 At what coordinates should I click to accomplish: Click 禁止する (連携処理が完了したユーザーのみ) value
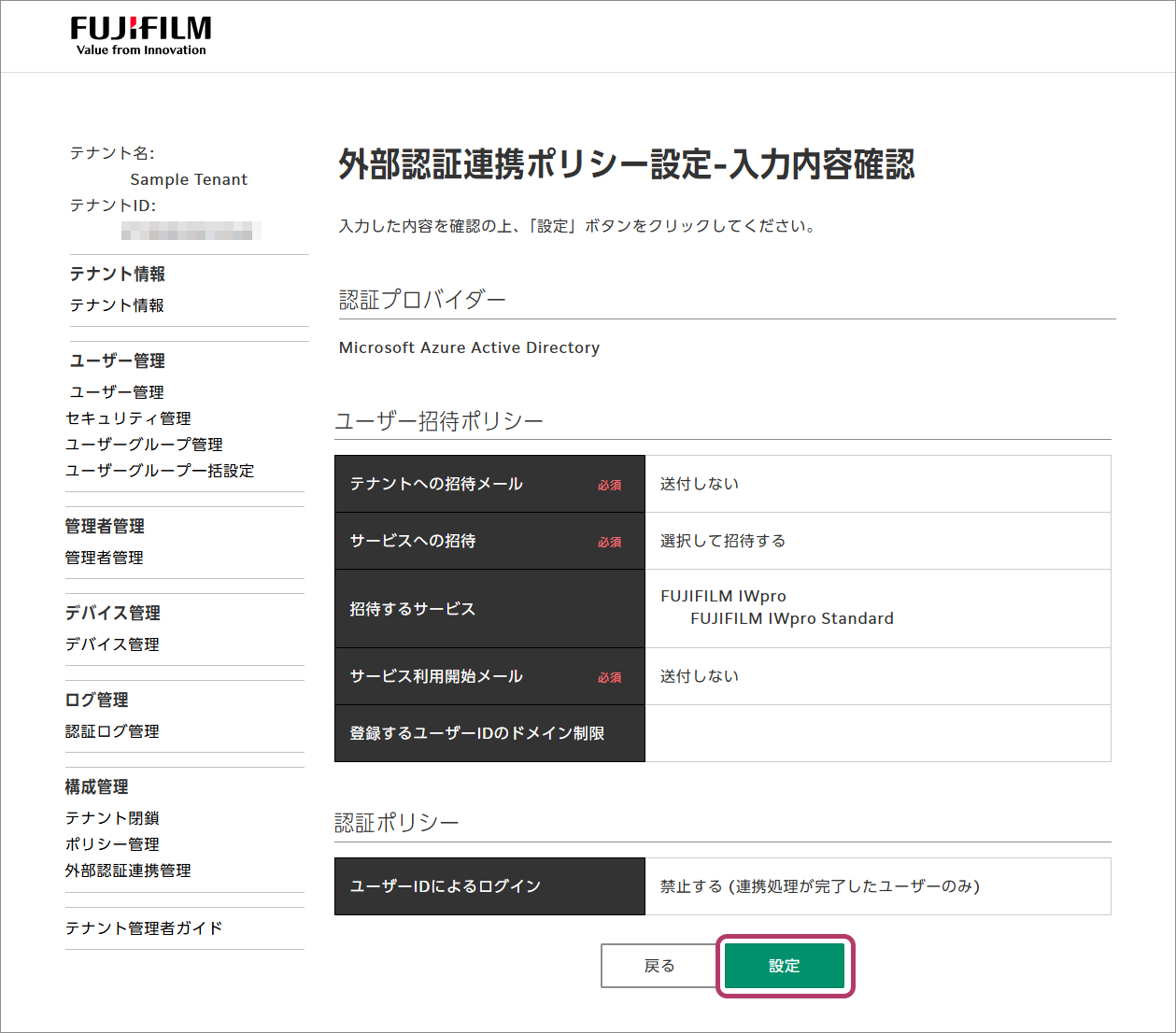[820, 886]
